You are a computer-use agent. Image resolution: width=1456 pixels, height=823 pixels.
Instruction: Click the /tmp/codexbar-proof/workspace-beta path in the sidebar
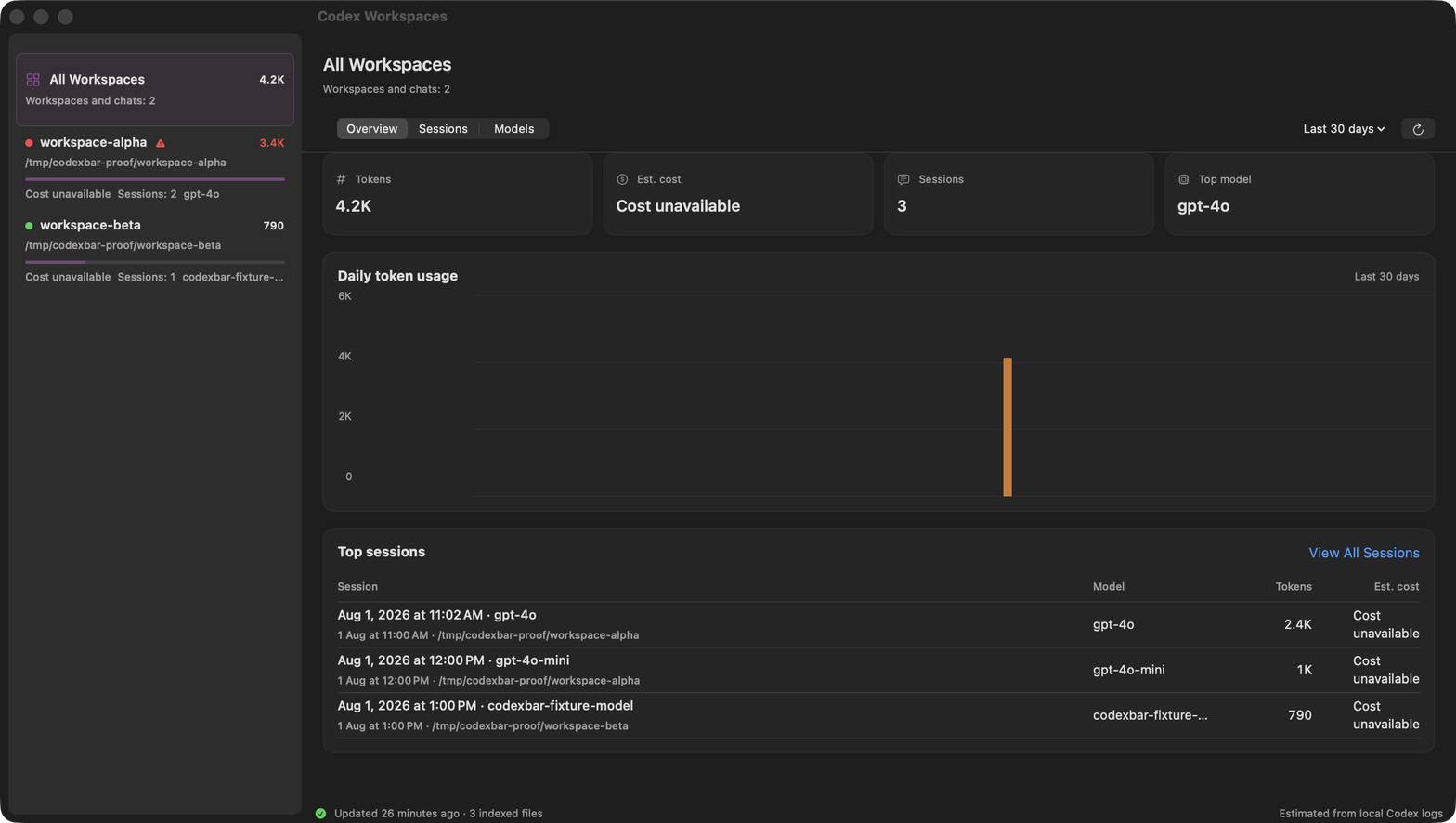[x=123, y=245]
